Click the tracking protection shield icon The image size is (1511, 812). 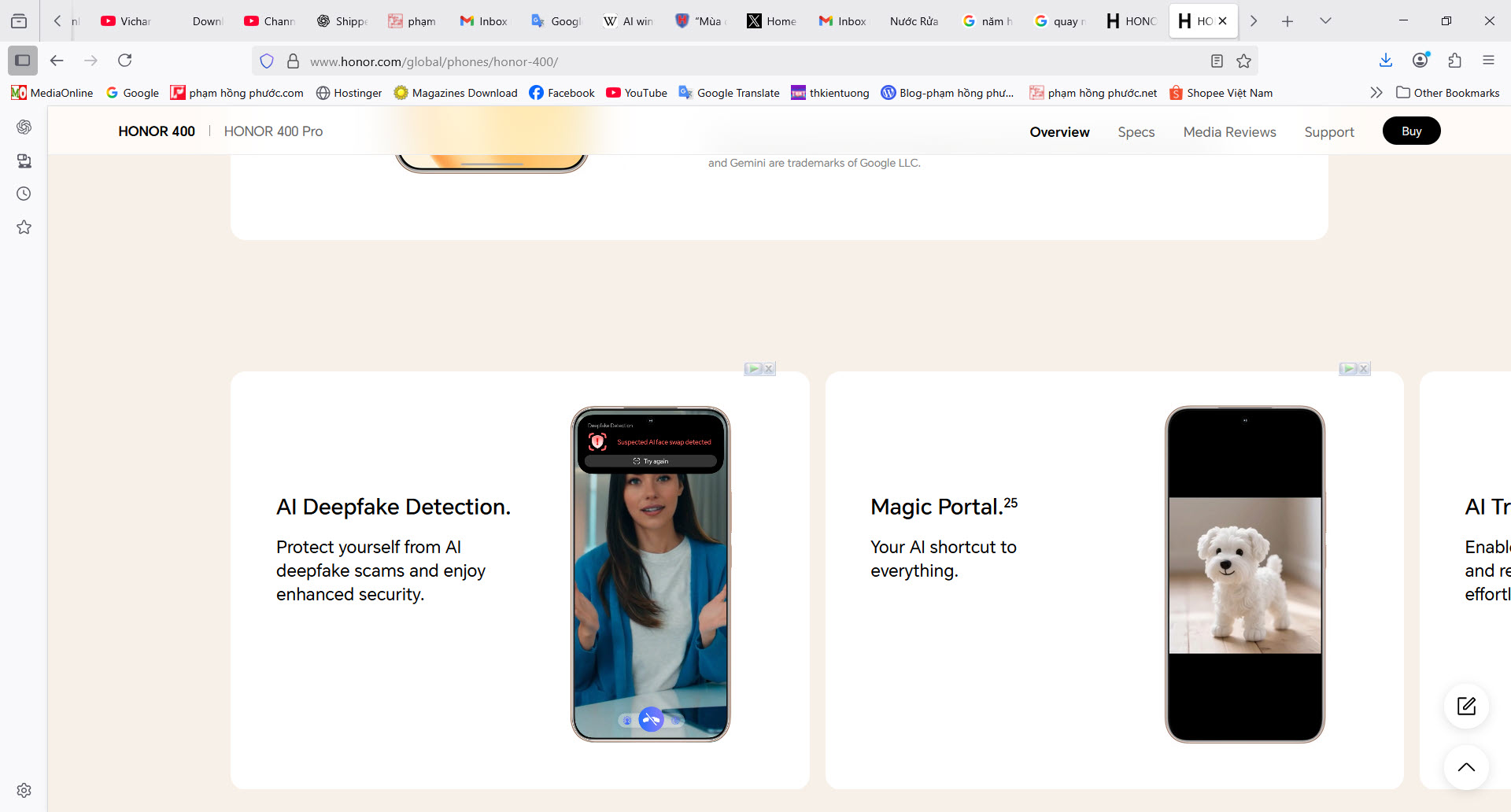[x=267, y=61]
